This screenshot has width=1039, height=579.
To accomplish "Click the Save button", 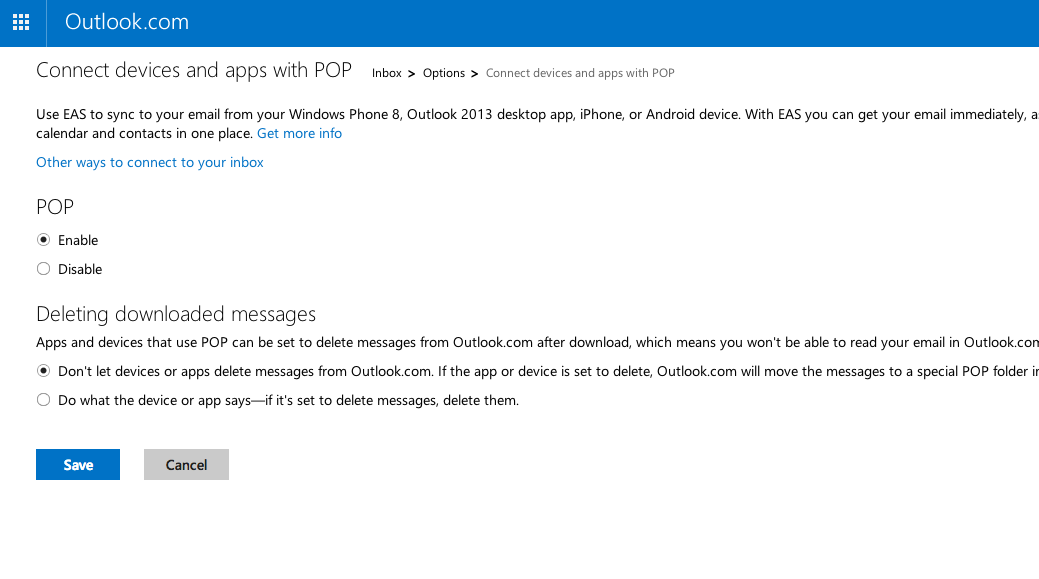I will pos(78,464).
